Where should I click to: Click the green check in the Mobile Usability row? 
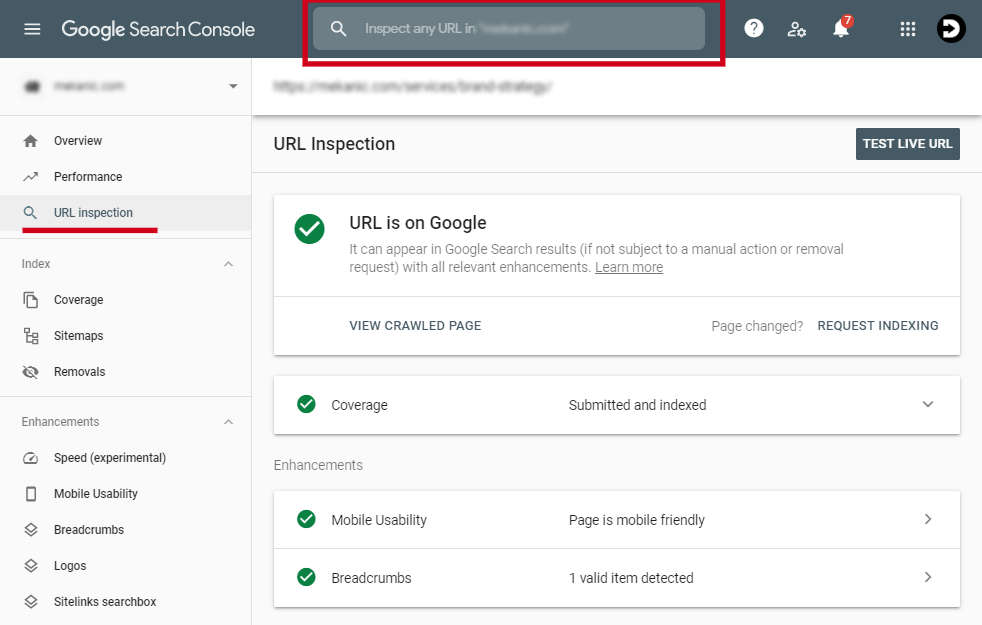[x=306, y=519]
